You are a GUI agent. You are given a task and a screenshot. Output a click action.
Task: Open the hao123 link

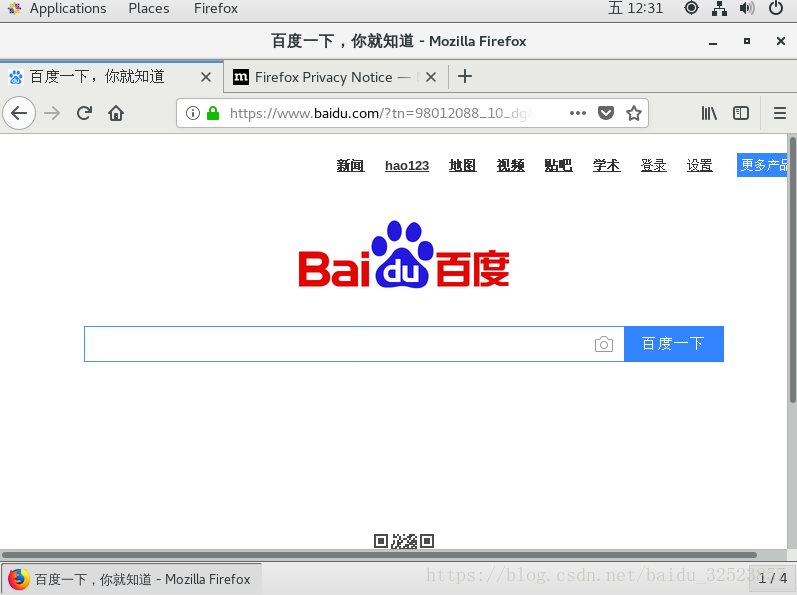tap(407, 165)
